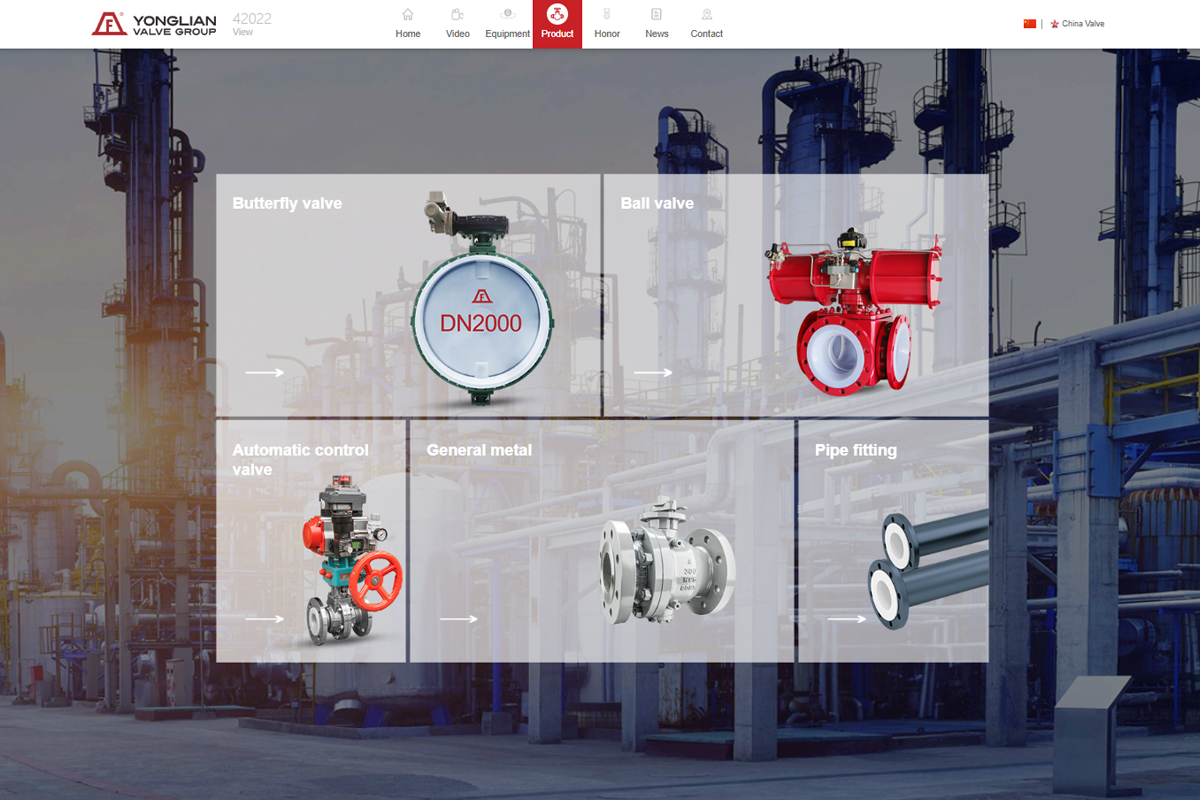Image resolution: width=1200 pixels, height=800 pixels.
Task: Click the Chinese flag language icon
Action: (x=1029, y=24)
